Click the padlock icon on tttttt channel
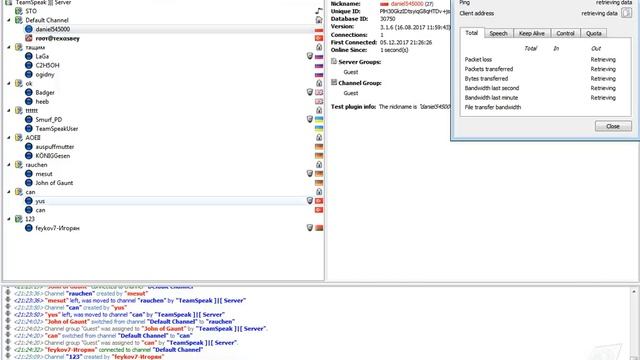 click(319, 110)
